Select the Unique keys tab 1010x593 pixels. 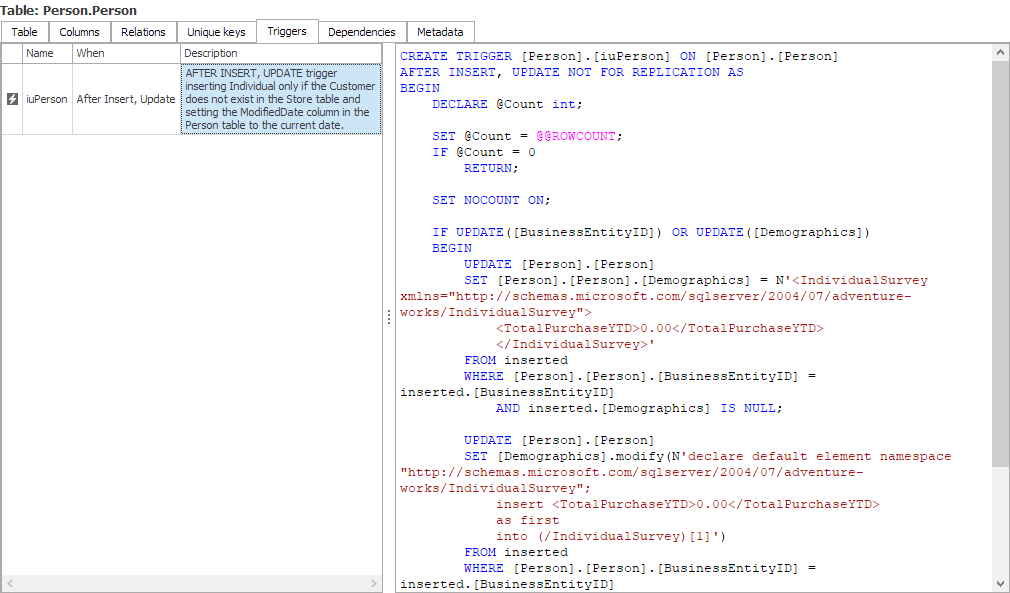[x=216, y=32]
